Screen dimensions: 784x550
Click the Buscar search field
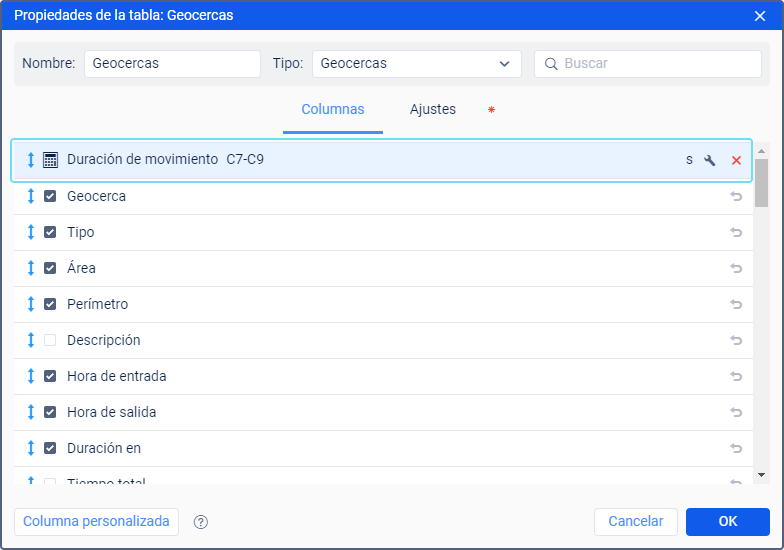[x=648, y=64]
